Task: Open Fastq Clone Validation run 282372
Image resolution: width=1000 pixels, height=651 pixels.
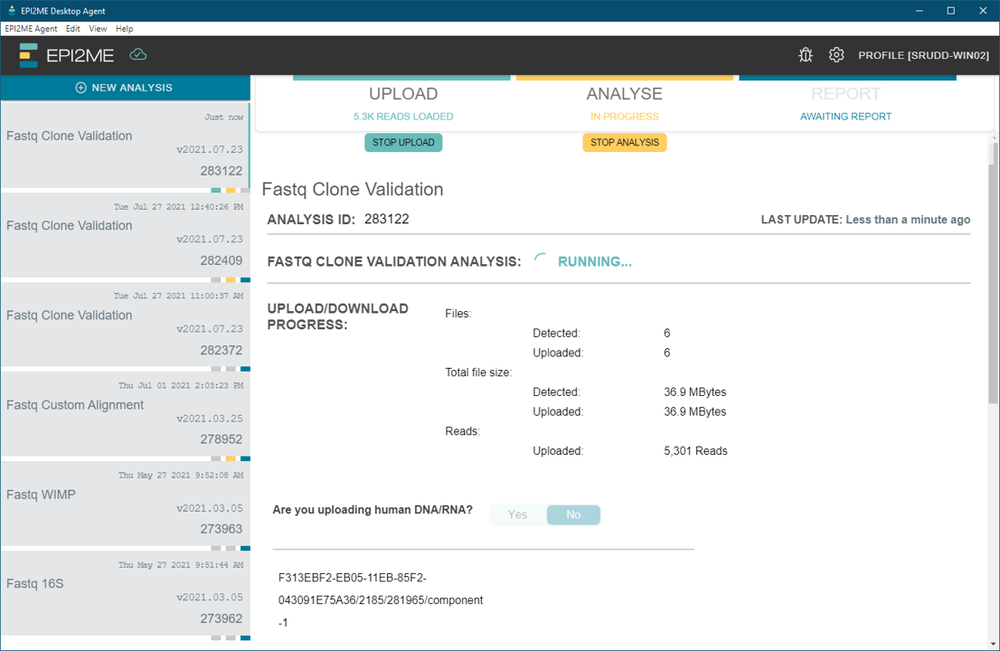Action: [x=125, y=324]
